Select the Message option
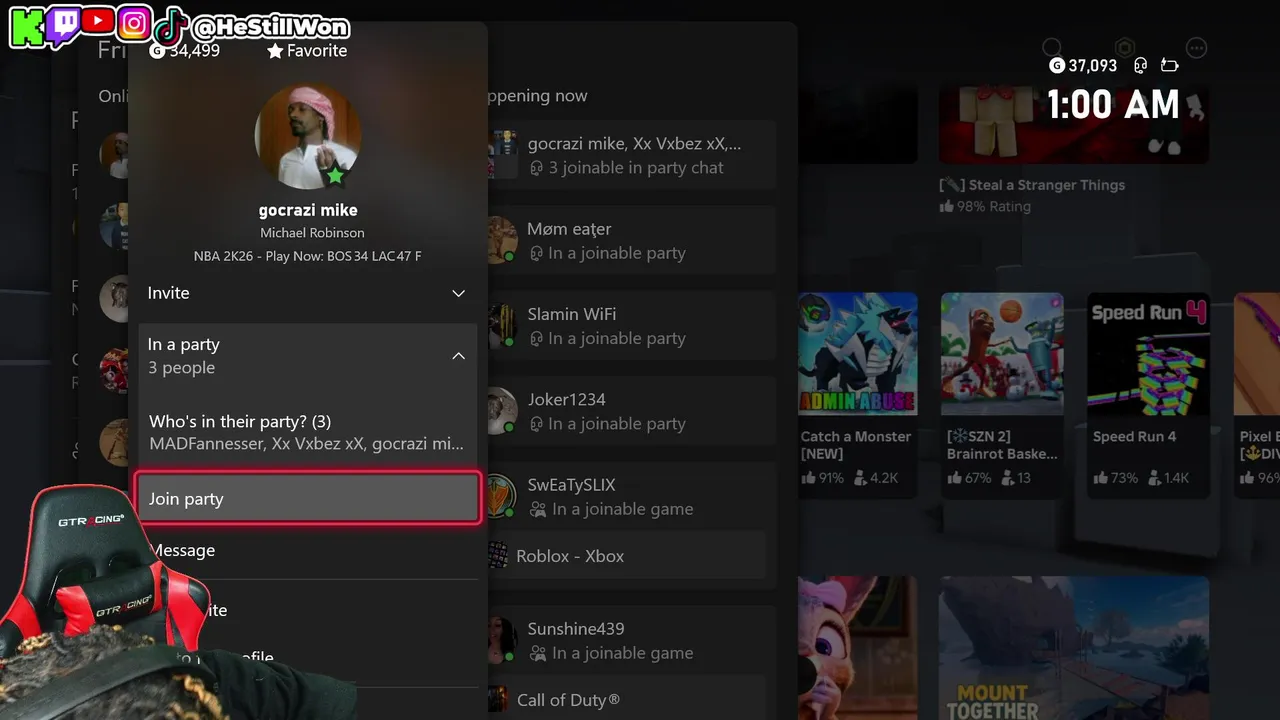The height and width of the screenshot is (720, 1280). 307,550
